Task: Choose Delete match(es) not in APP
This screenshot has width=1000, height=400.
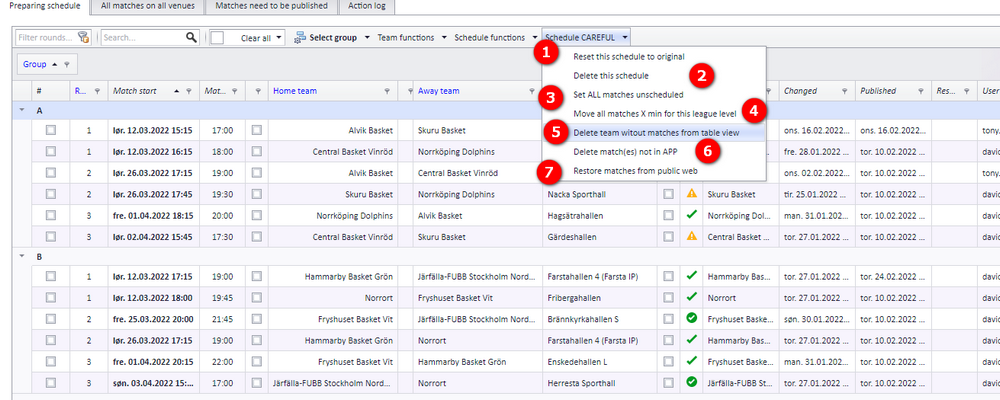Action: 654,152
